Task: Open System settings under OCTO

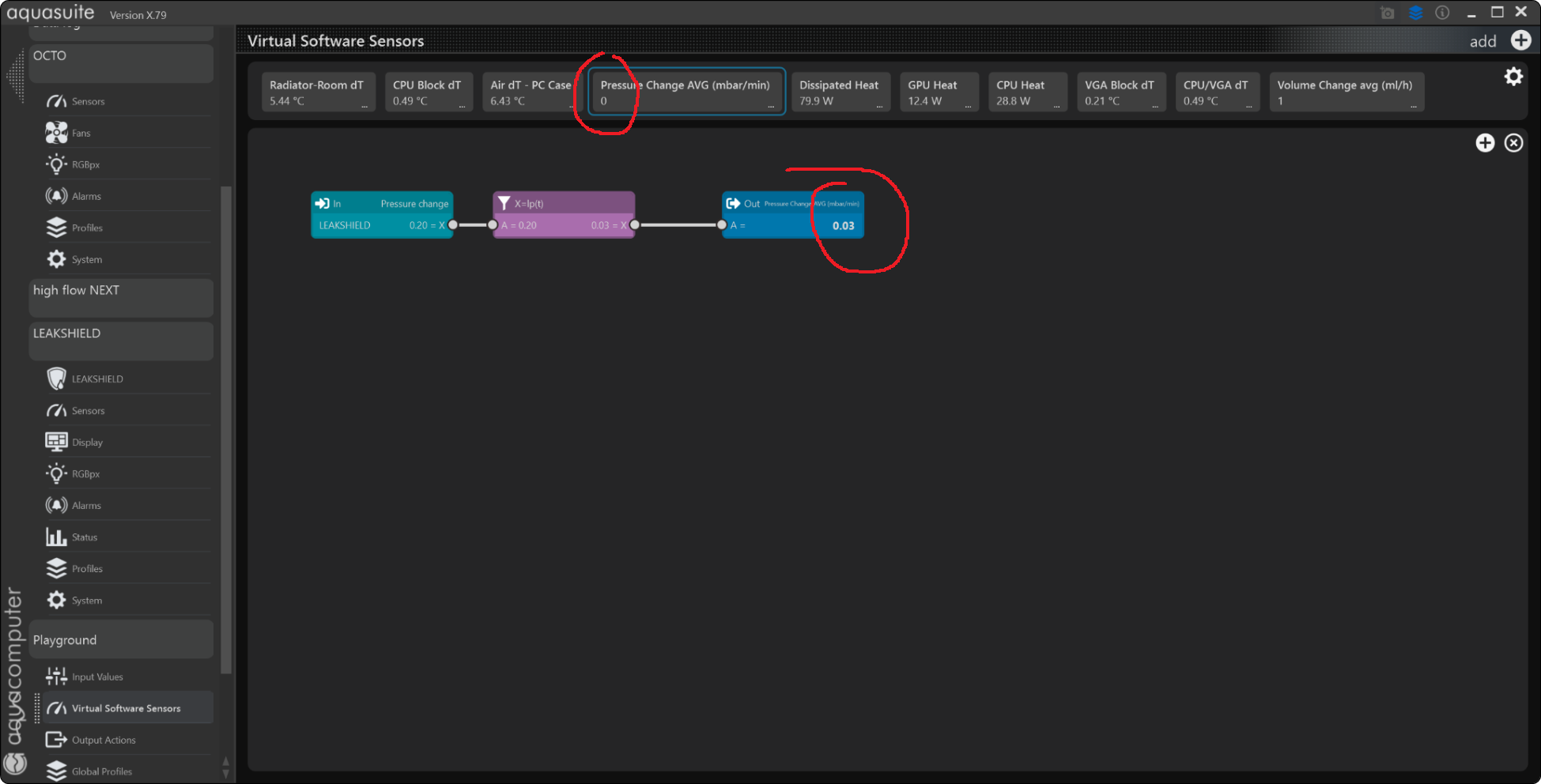Action: [127, 259]
